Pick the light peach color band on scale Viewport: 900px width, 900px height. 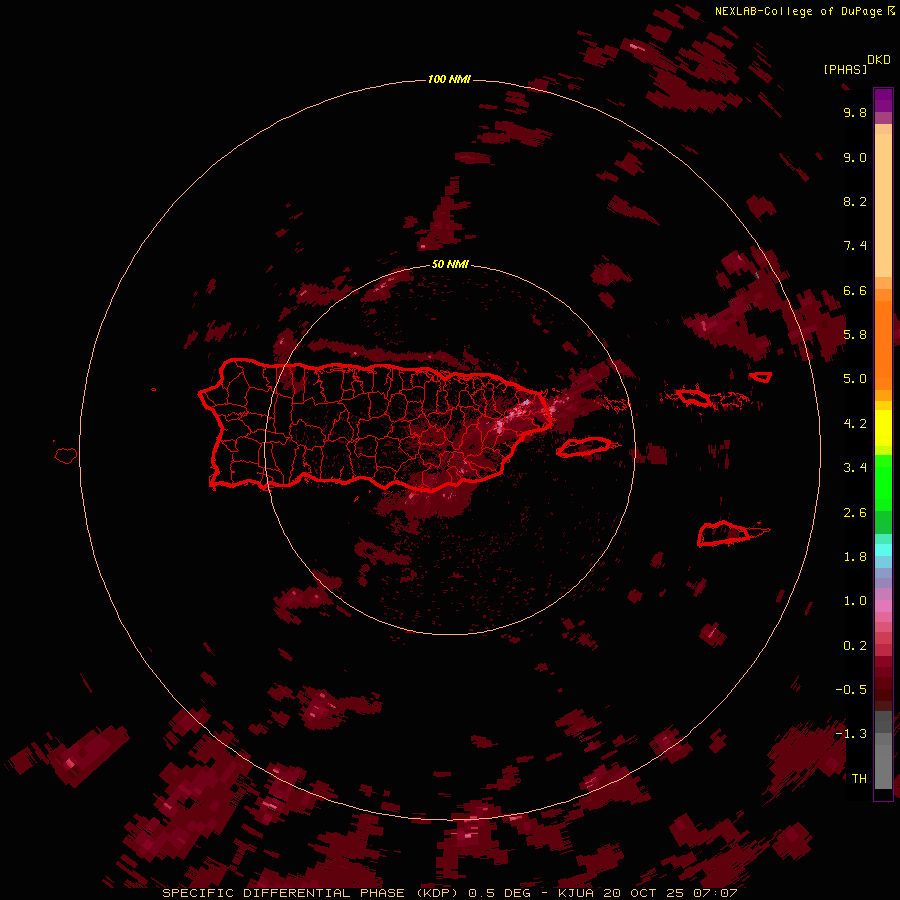click(883, 205)
